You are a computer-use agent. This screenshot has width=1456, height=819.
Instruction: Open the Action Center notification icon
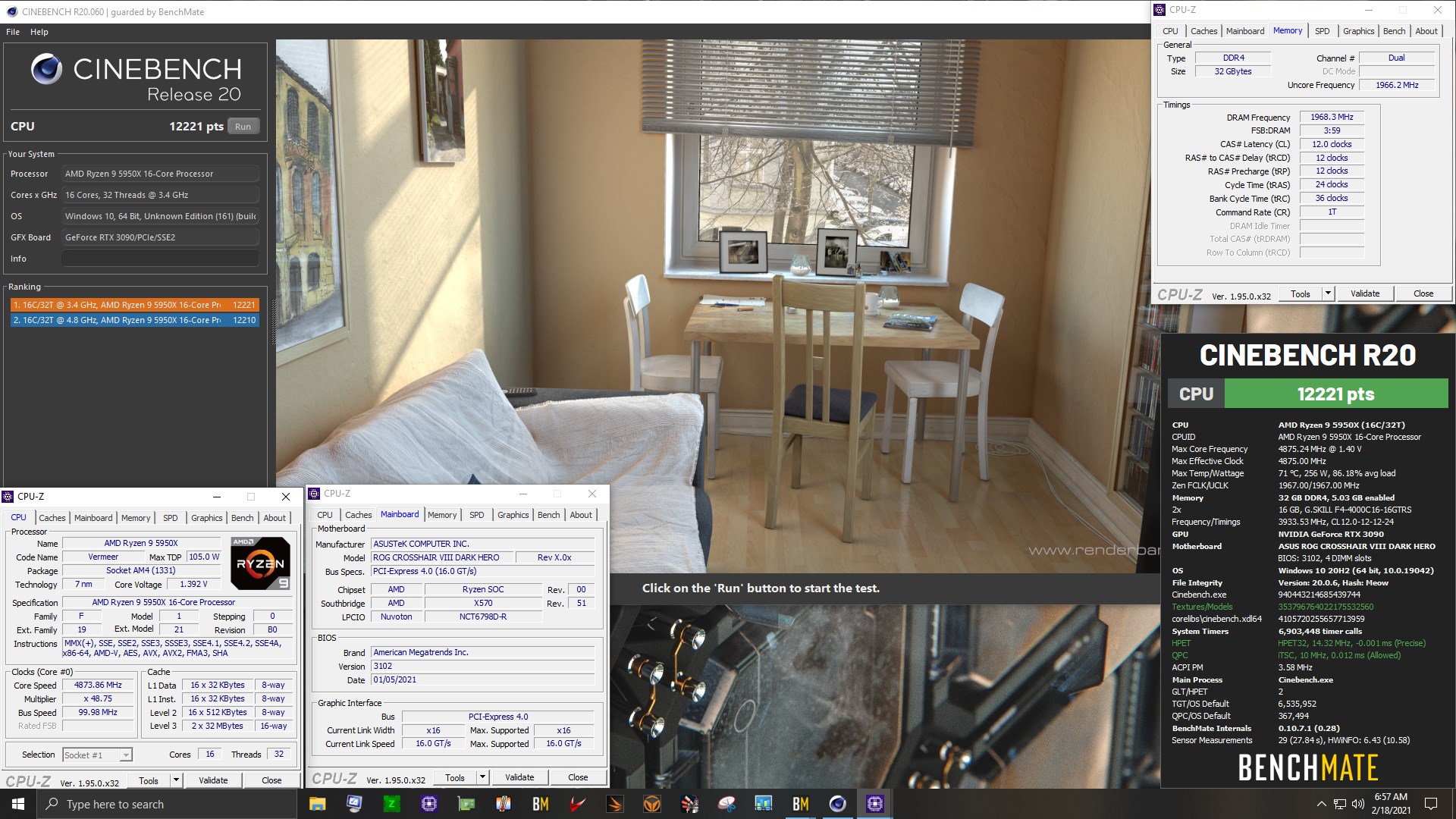pyautogui.click(x=1431, y=804)
